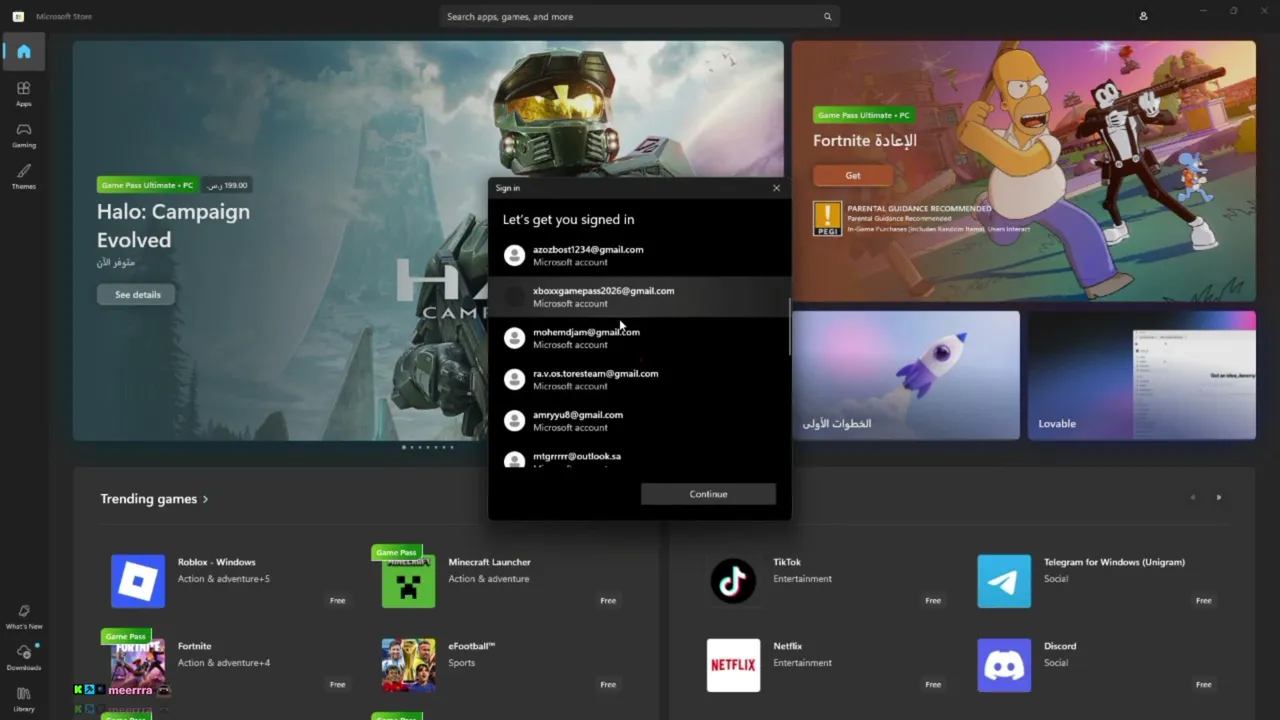Select the mtgrrrrr@outlook.sa account
The image size is (1280, 720).
coord(639,458)
